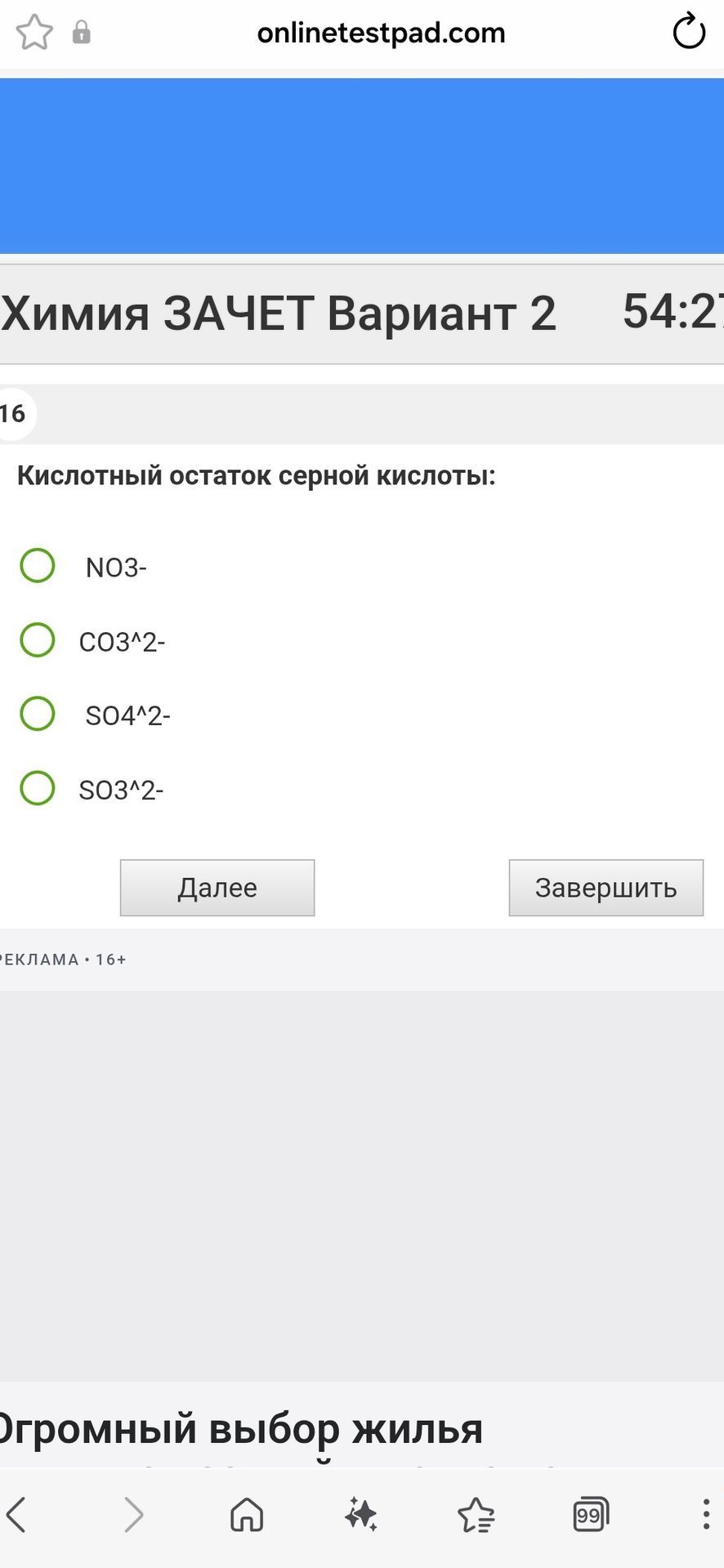The image size is (724, 1568).
Task: Select the NO3- answer option
Action: coord(38,565)
